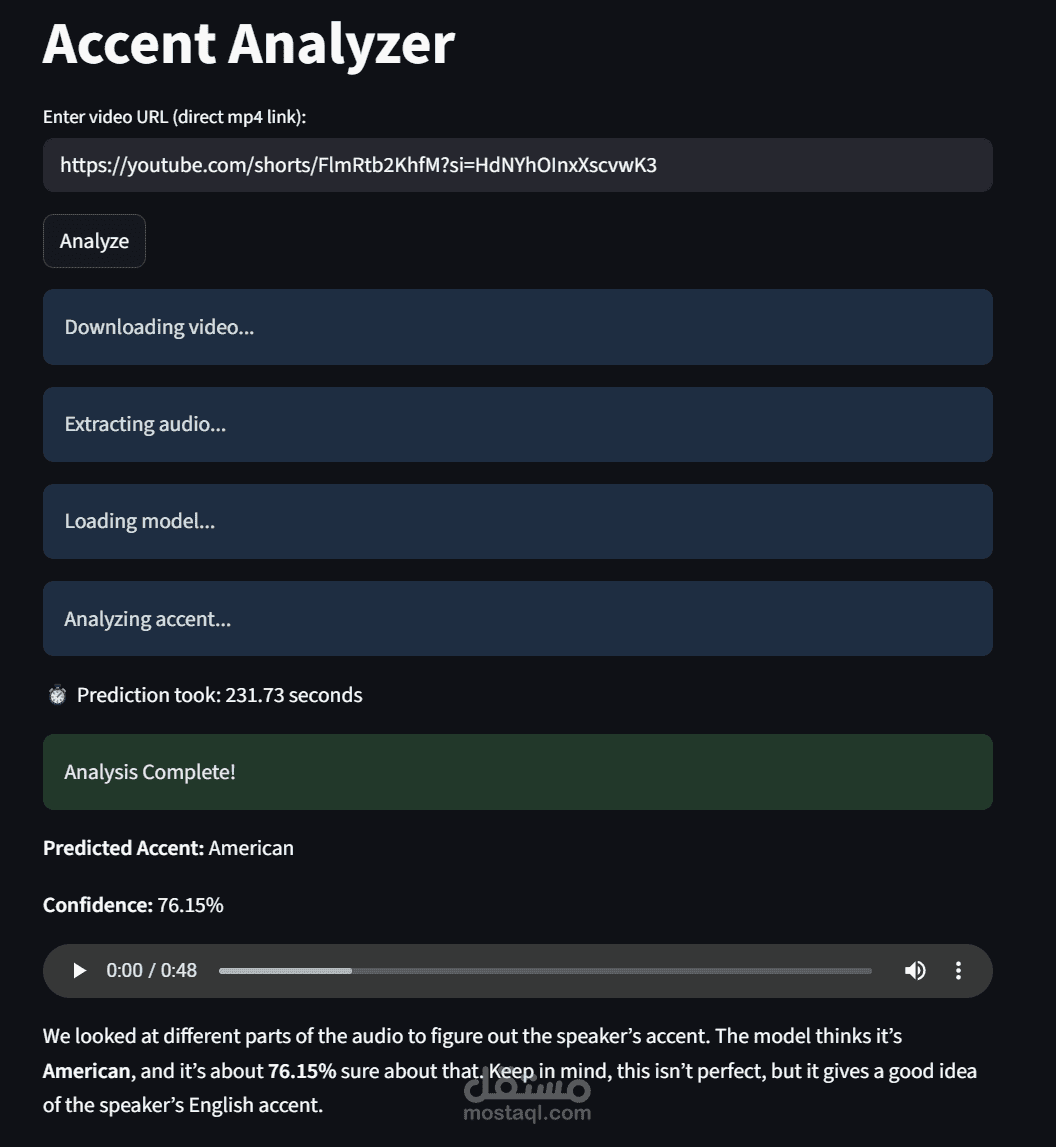The image size is (1056, 1147).
Task: Click the audio progress seek bar
Action: click(545, 971)
